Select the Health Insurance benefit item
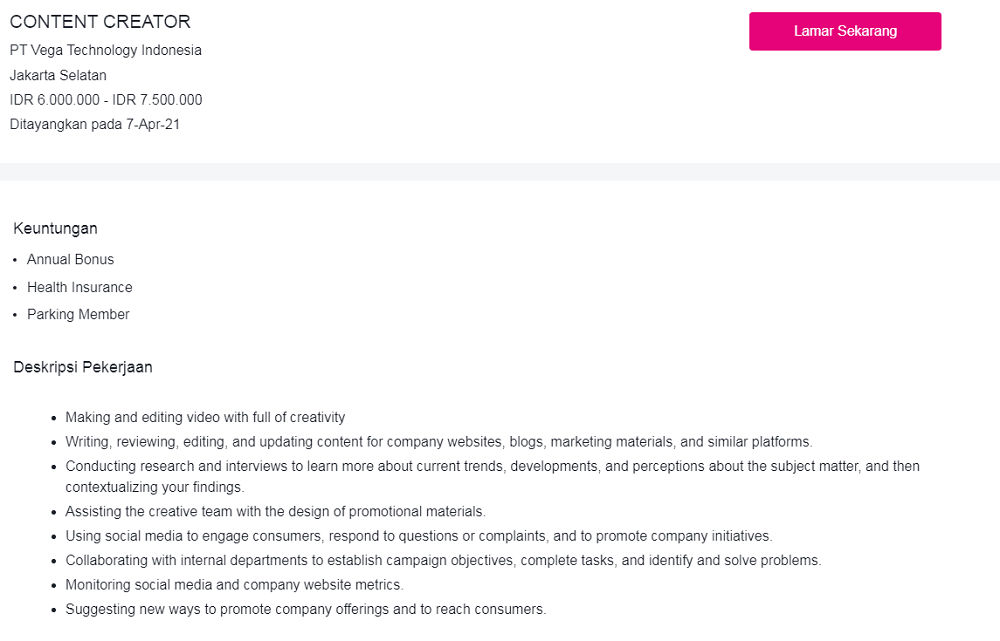Viewport: 1000px width, 641px height. (x=79, y=287)
